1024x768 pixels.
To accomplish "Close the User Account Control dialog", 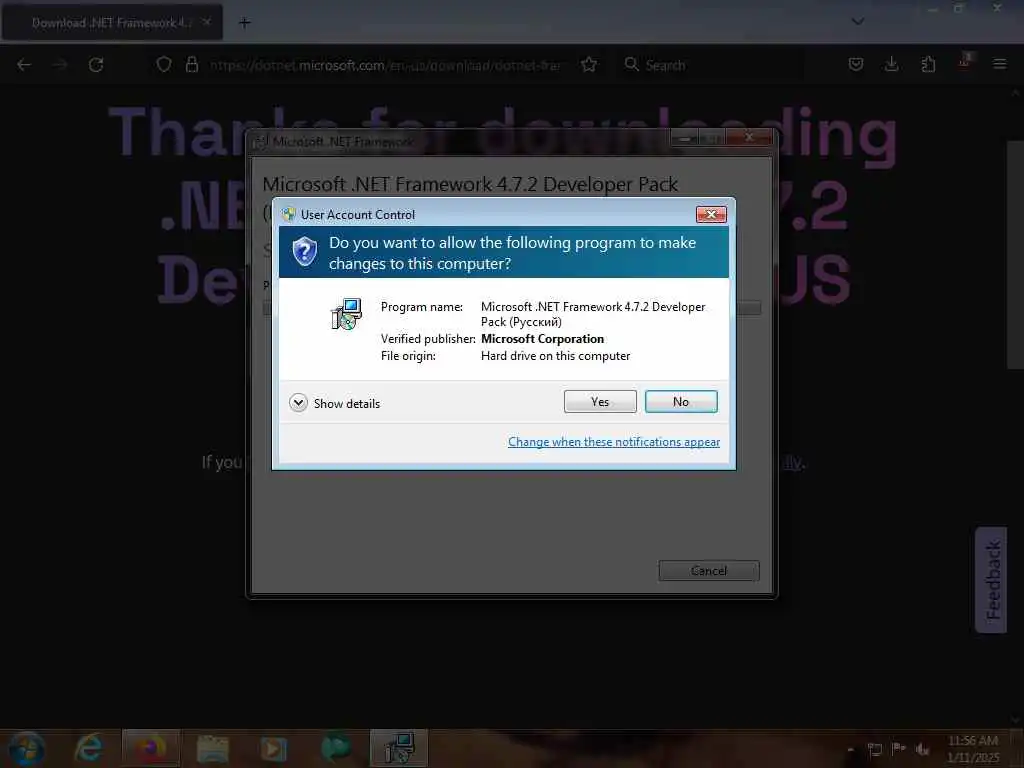I will click(x=711, y=214).
